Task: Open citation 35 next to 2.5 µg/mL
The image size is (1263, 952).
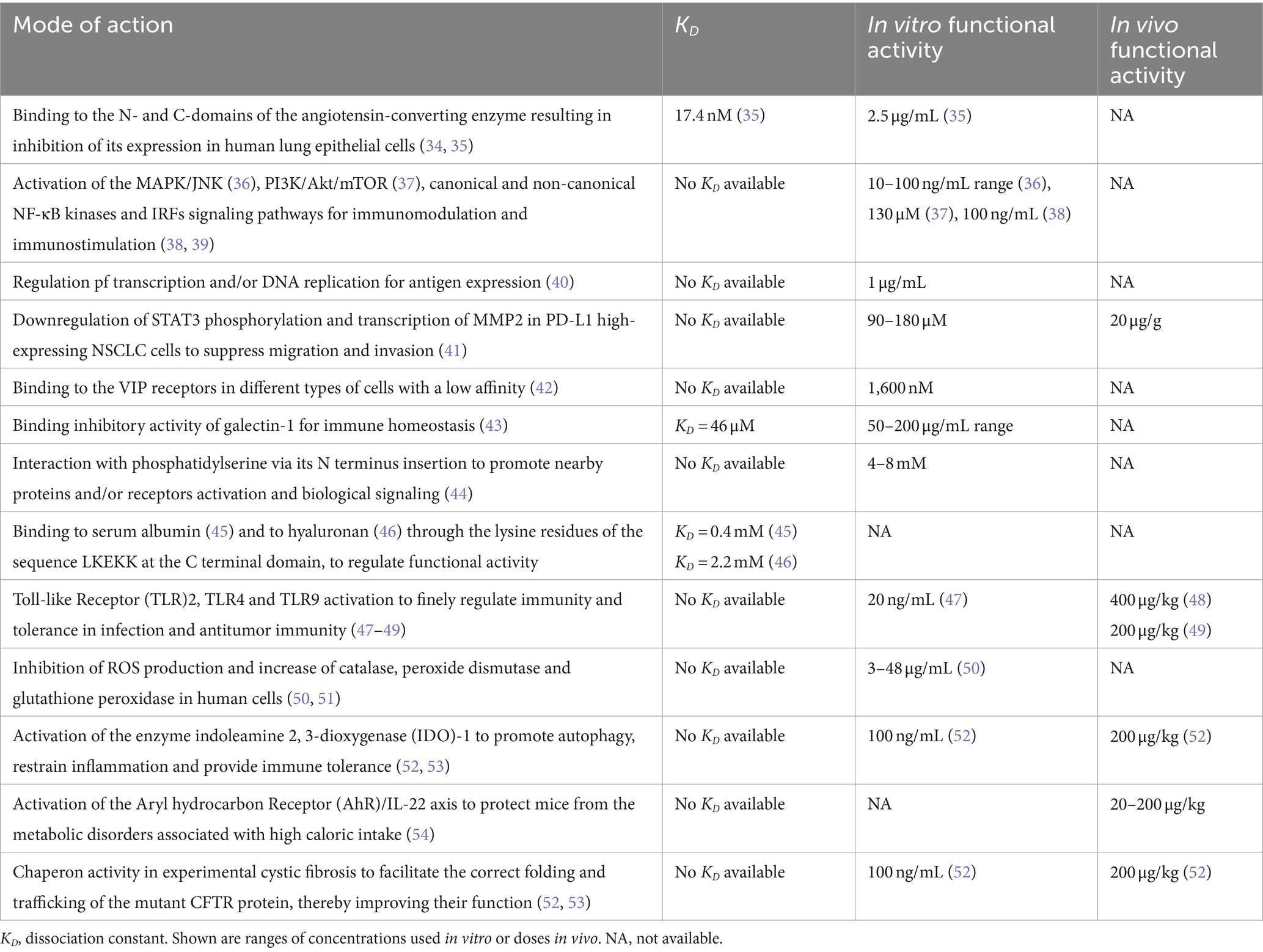Action: pos(957,115)
